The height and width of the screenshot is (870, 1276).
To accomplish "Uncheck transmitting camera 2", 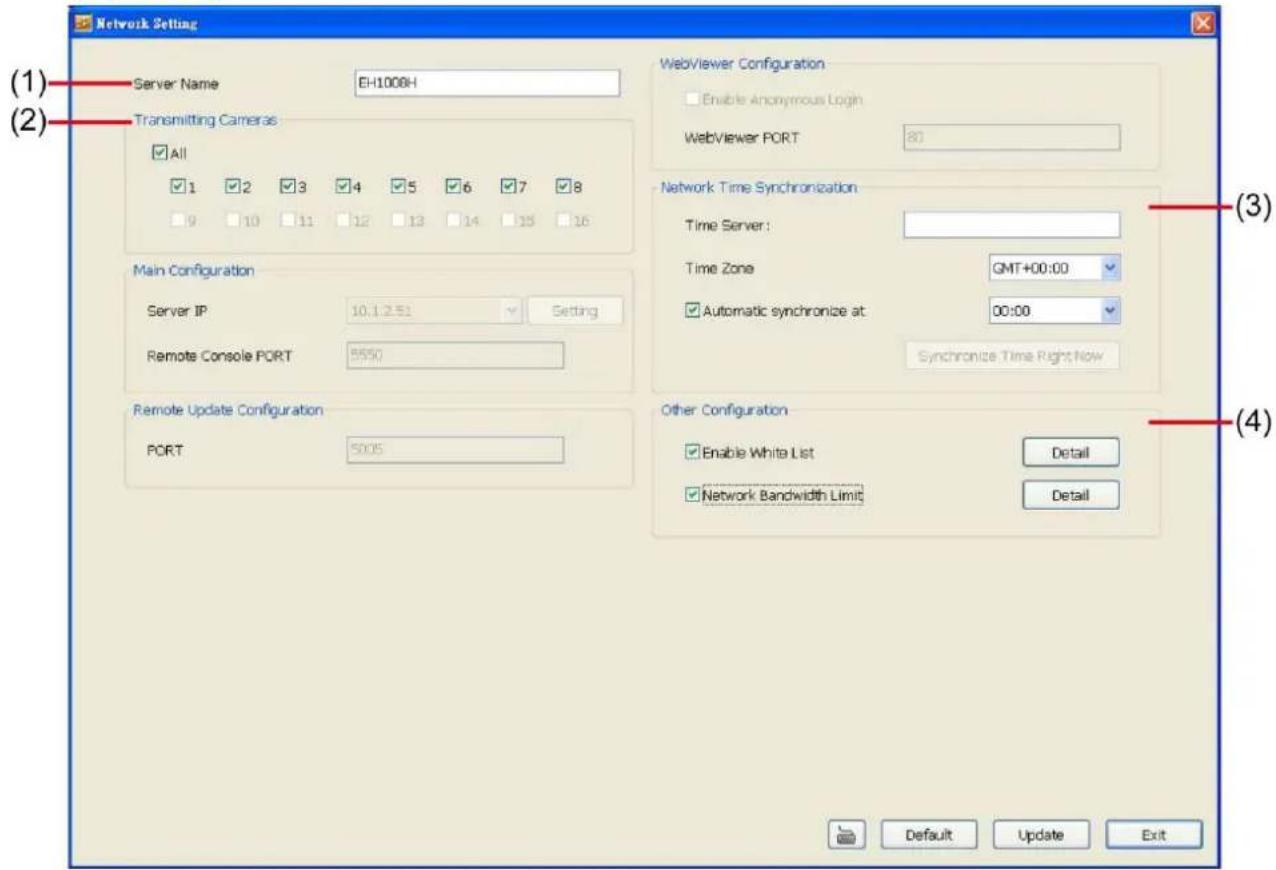I will point(232,186).
